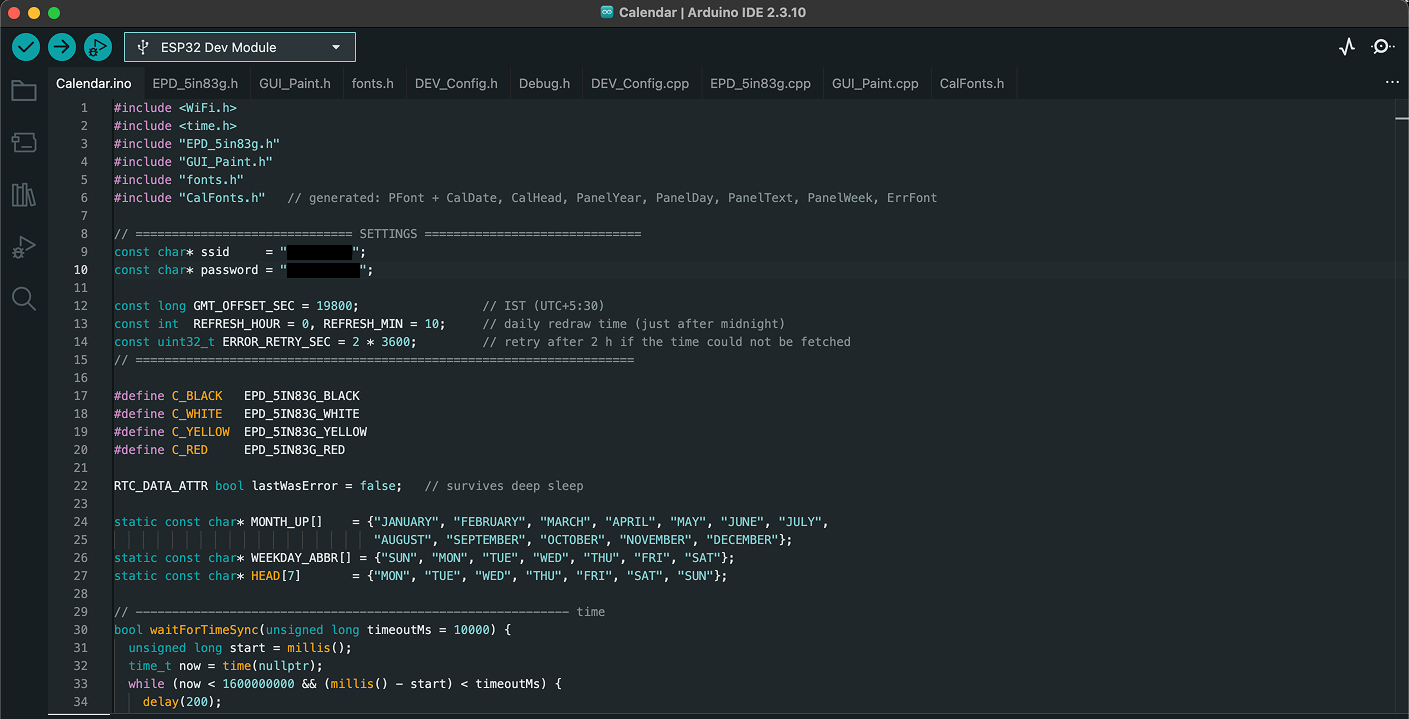Open the Debug.h tab
1409x719 pixels.
click(544, 84)
